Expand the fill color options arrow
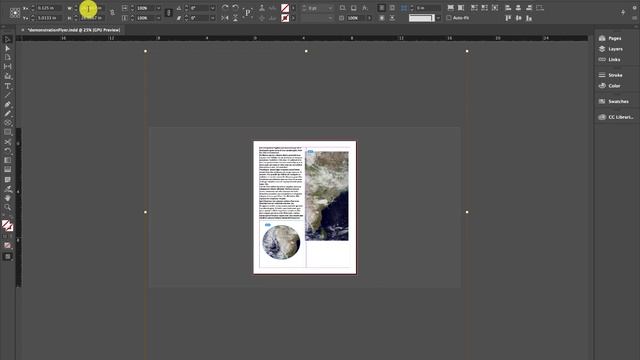 (x=293, y=8)
